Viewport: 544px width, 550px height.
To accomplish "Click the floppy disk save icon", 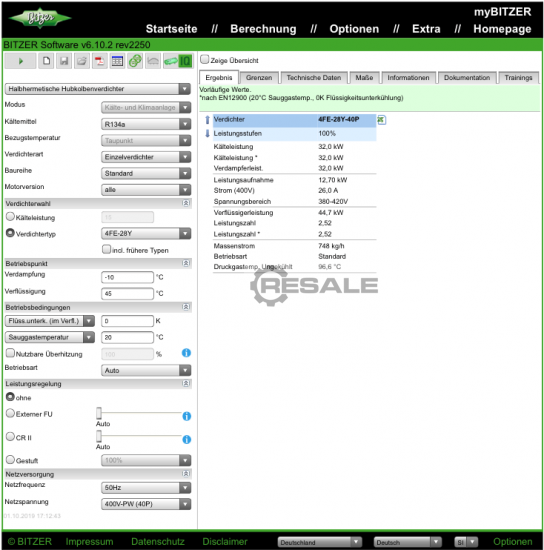I will 64,61.
